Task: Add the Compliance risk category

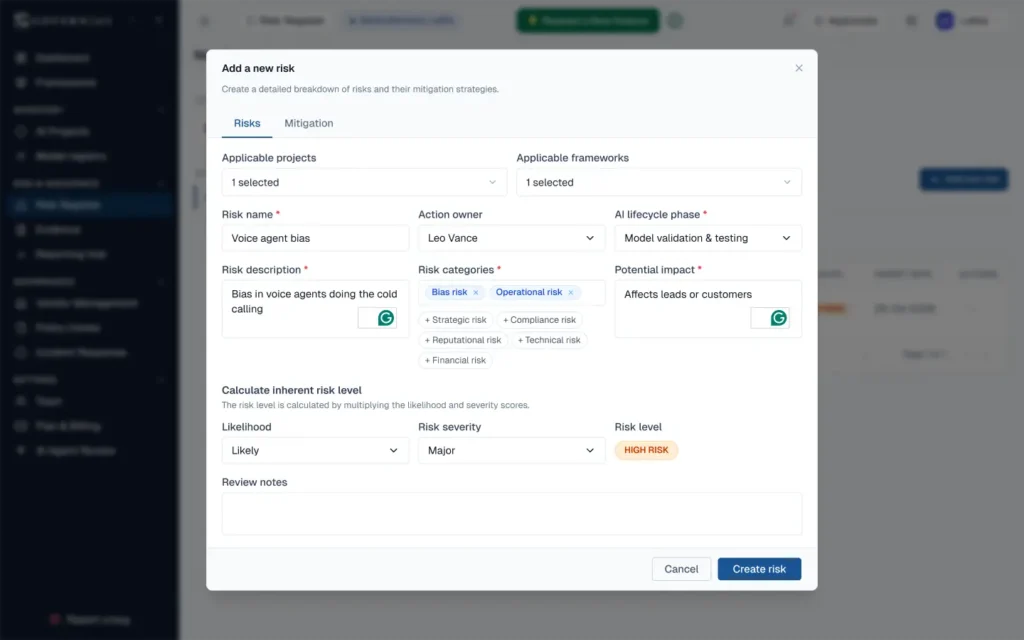Action: click(x=540, y=320)
